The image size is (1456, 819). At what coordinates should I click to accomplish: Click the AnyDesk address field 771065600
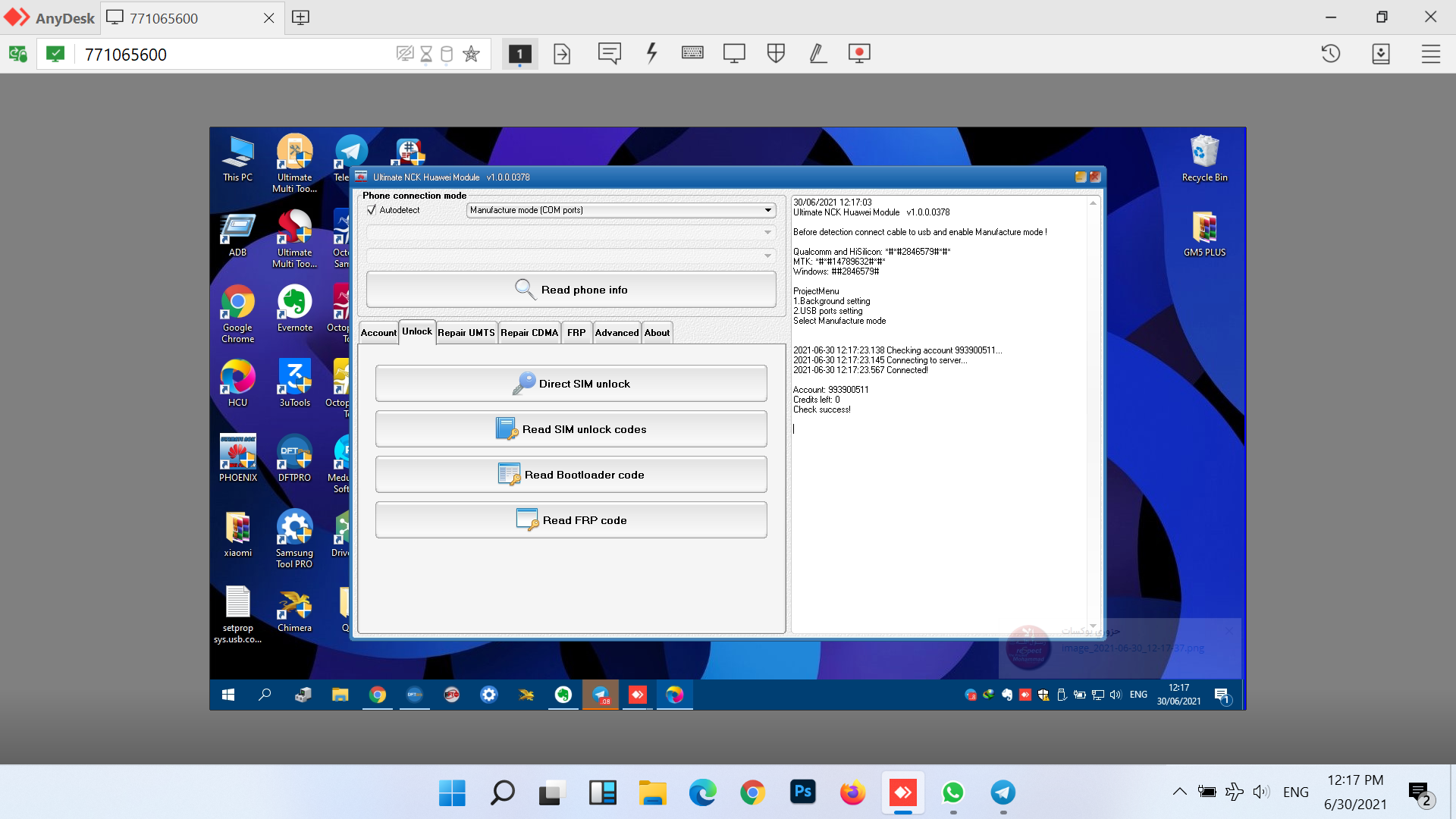235,55
